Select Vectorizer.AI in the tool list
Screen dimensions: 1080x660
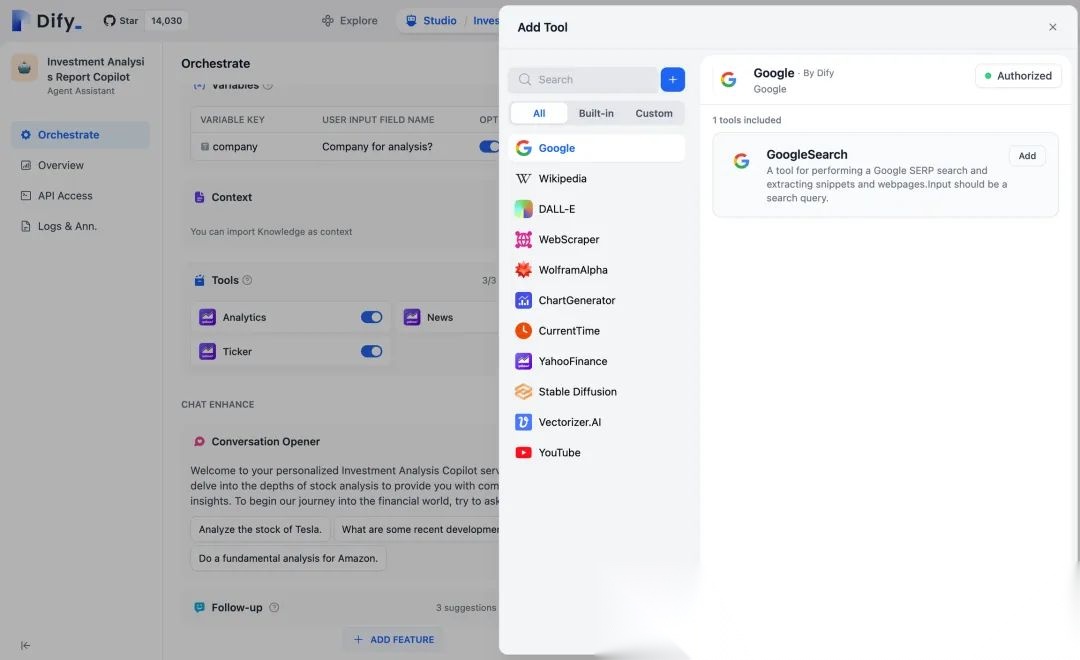click(596, 422)
